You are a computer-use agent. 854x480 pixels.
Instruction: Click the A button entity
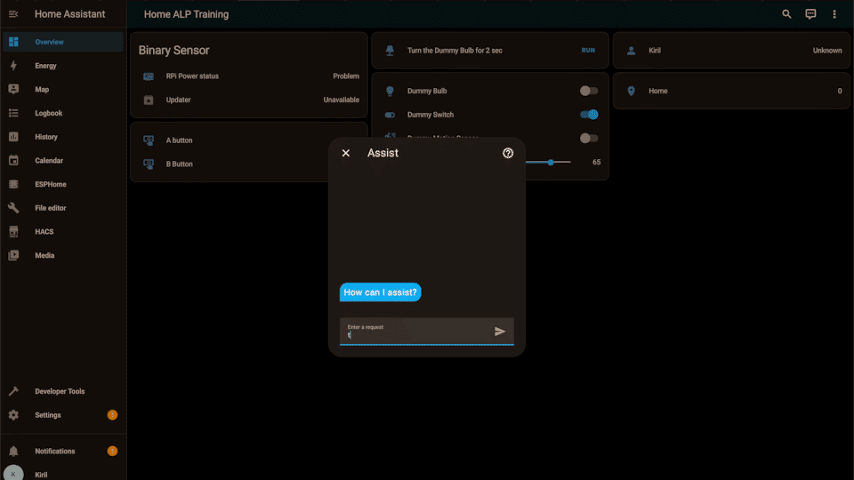(x=179, y=140)
